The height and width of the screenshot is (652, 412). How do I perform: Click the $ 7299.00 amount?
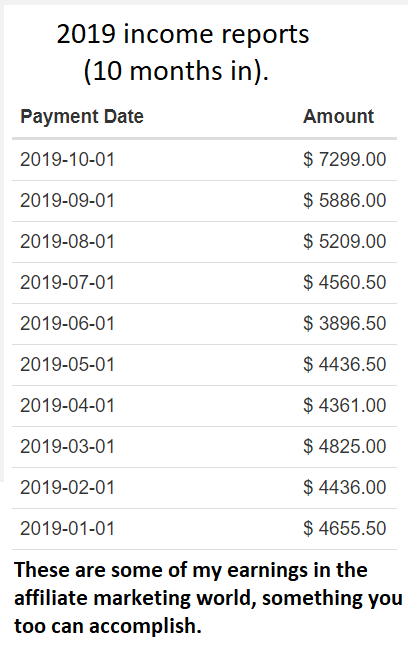pos(345,160)
